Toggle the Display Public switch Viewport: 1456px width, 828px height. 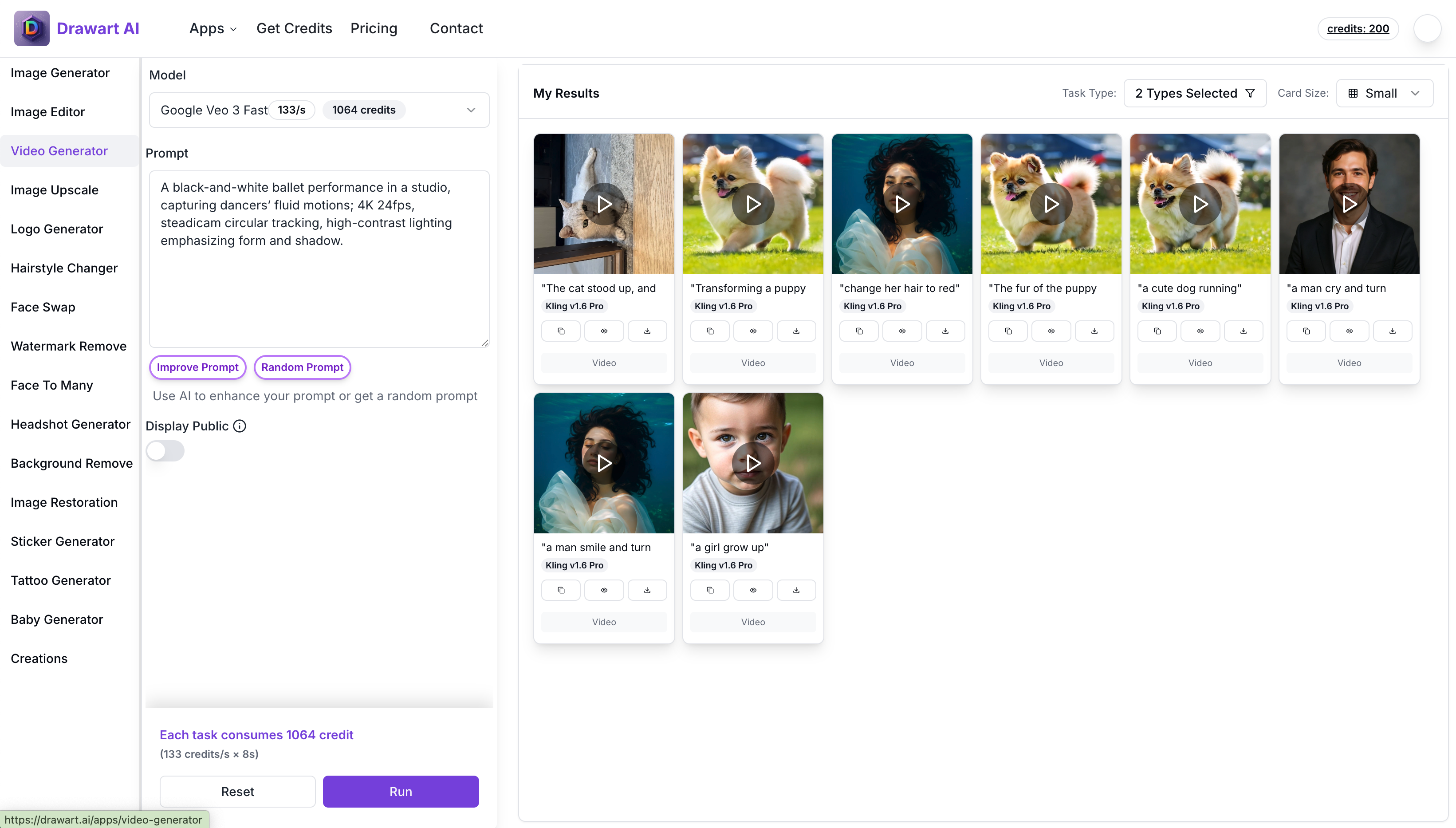165,451
